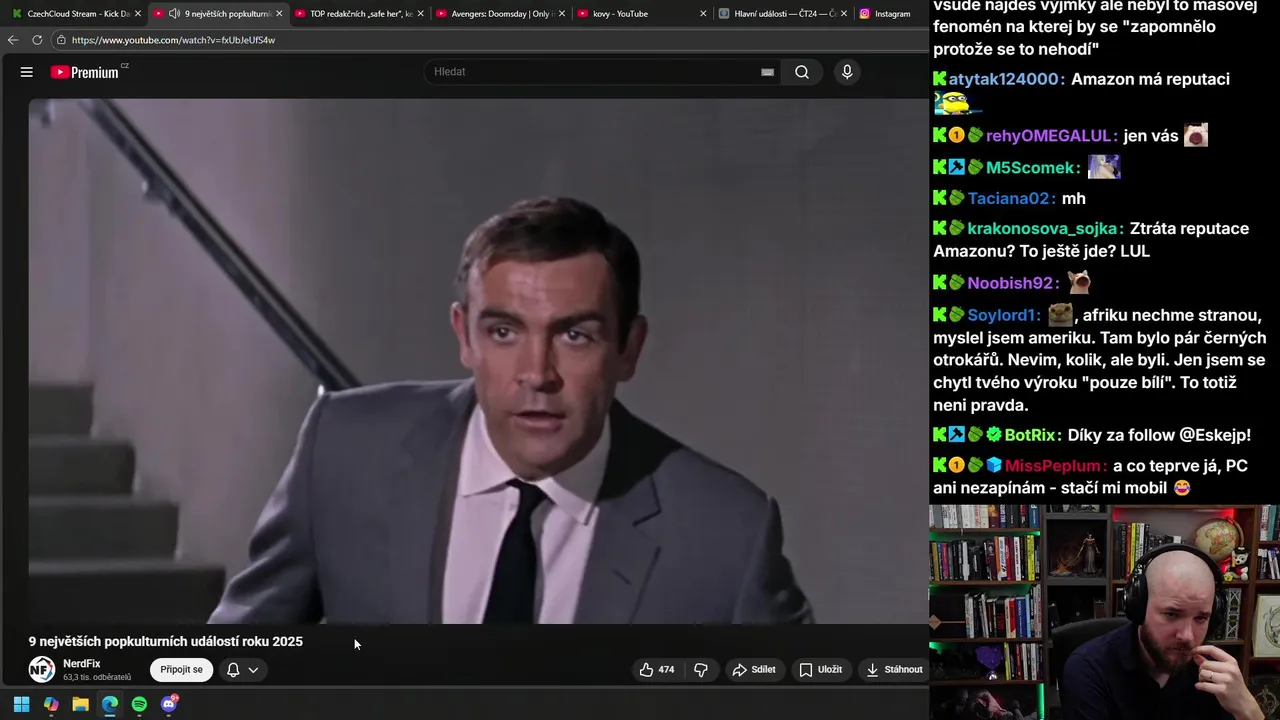Open the on-screen keyboard icon in search
This screenshot has height=720, width=1280.
coord(767,72)
